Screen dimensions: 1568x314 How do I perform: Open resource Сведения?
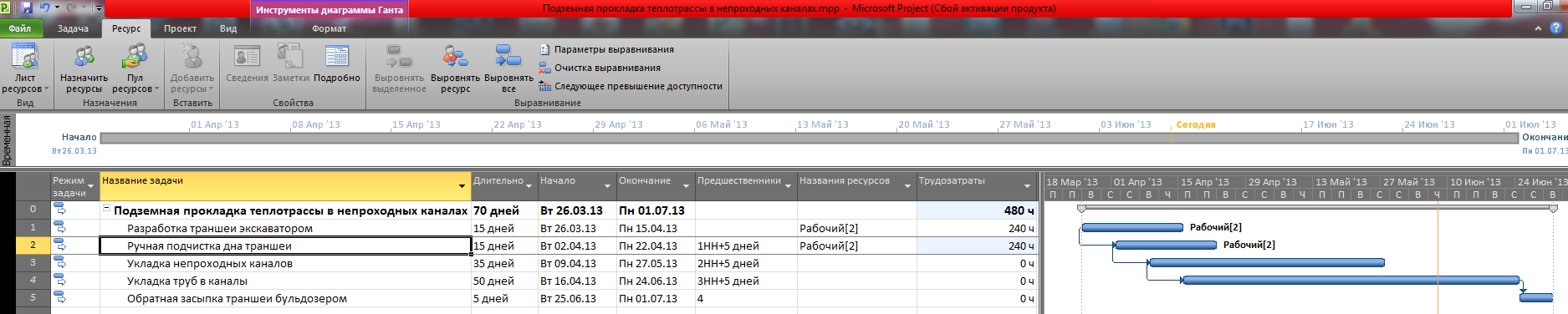pyautogui.click(x=248, y=64)
